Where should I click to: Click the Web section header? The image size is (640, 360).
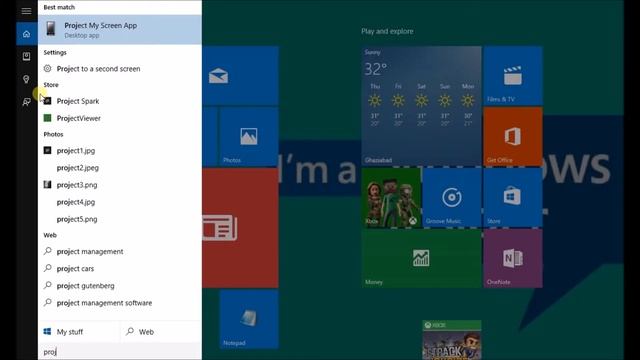click(50, 235)
